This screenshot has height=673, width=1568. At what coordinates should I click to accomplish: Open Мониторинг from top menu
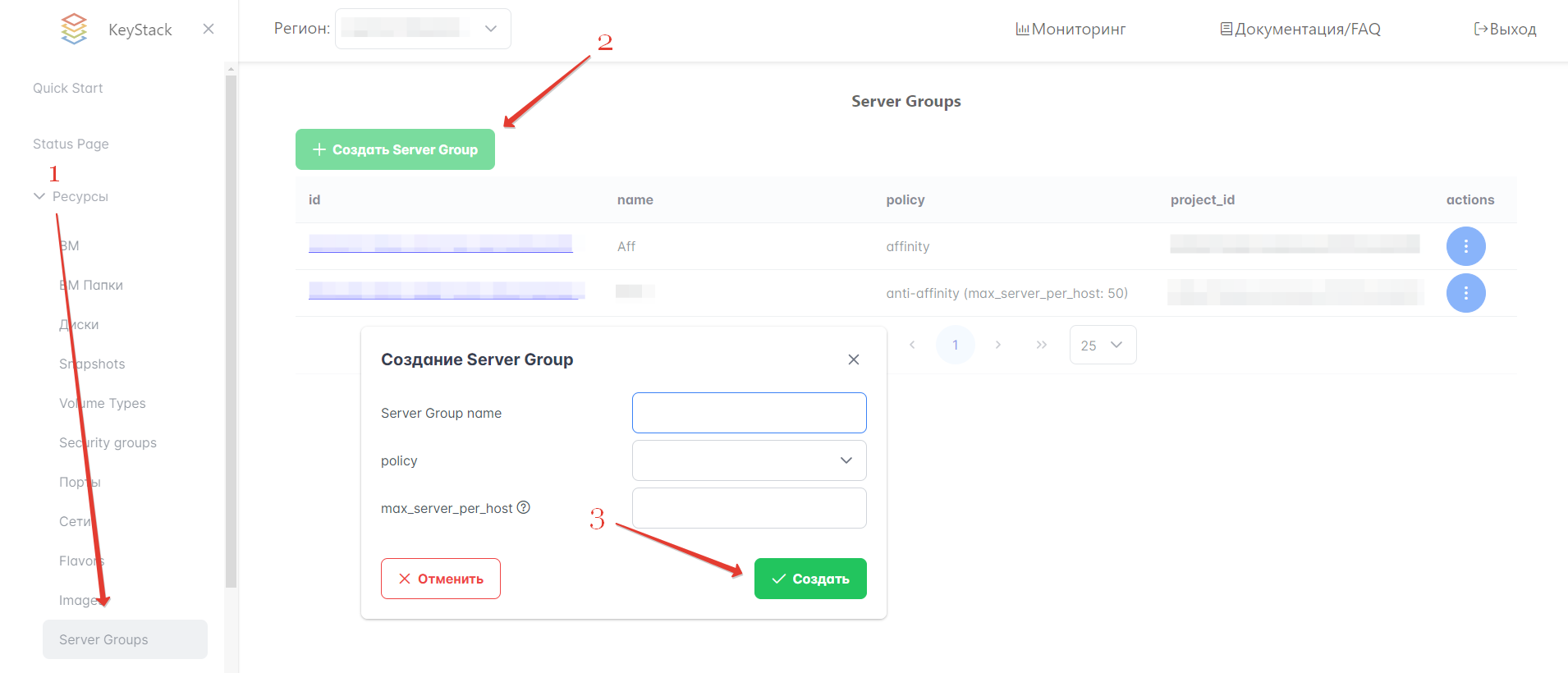point(1071,30)
